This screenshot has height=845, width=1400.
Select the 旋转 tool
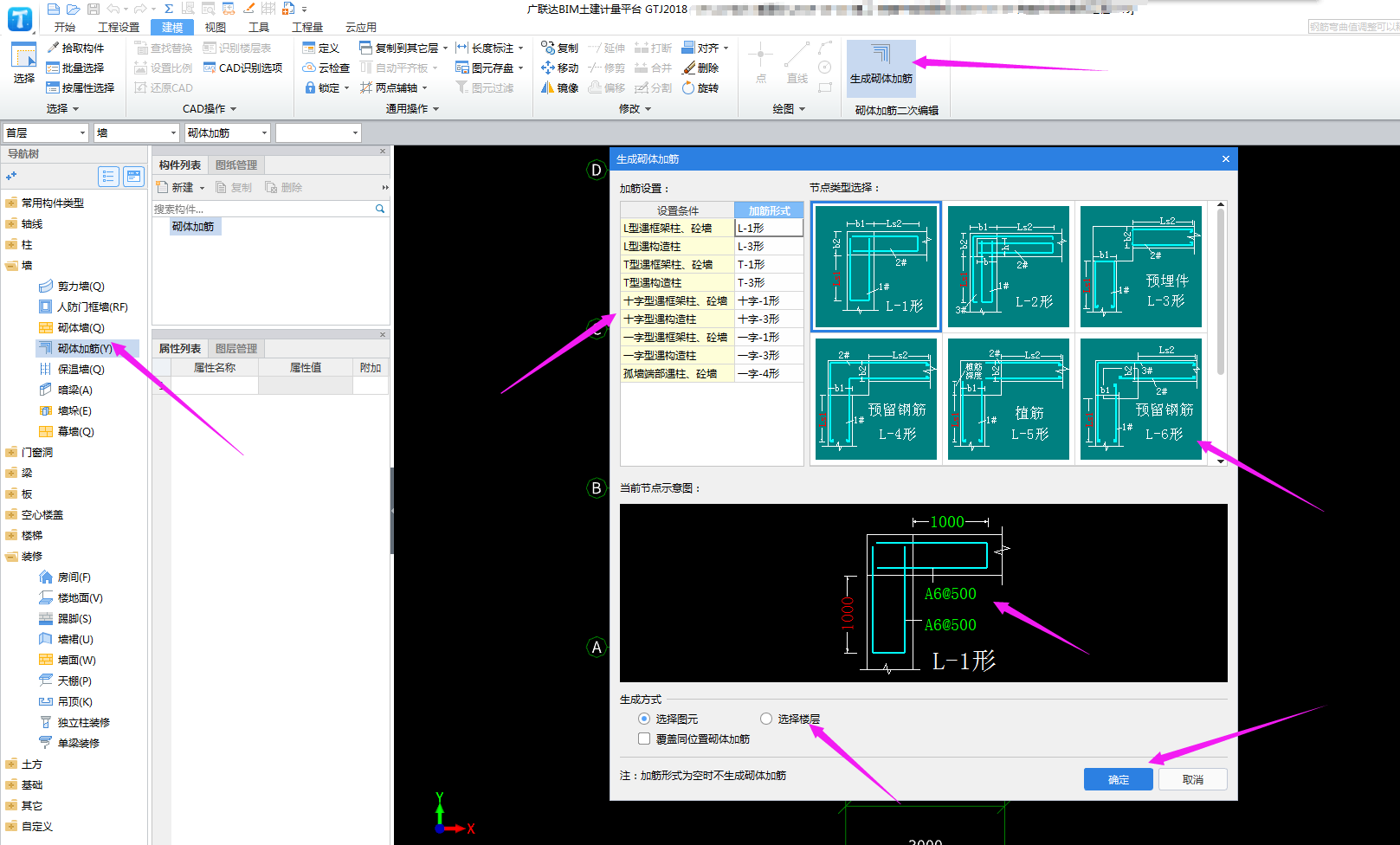700,87
